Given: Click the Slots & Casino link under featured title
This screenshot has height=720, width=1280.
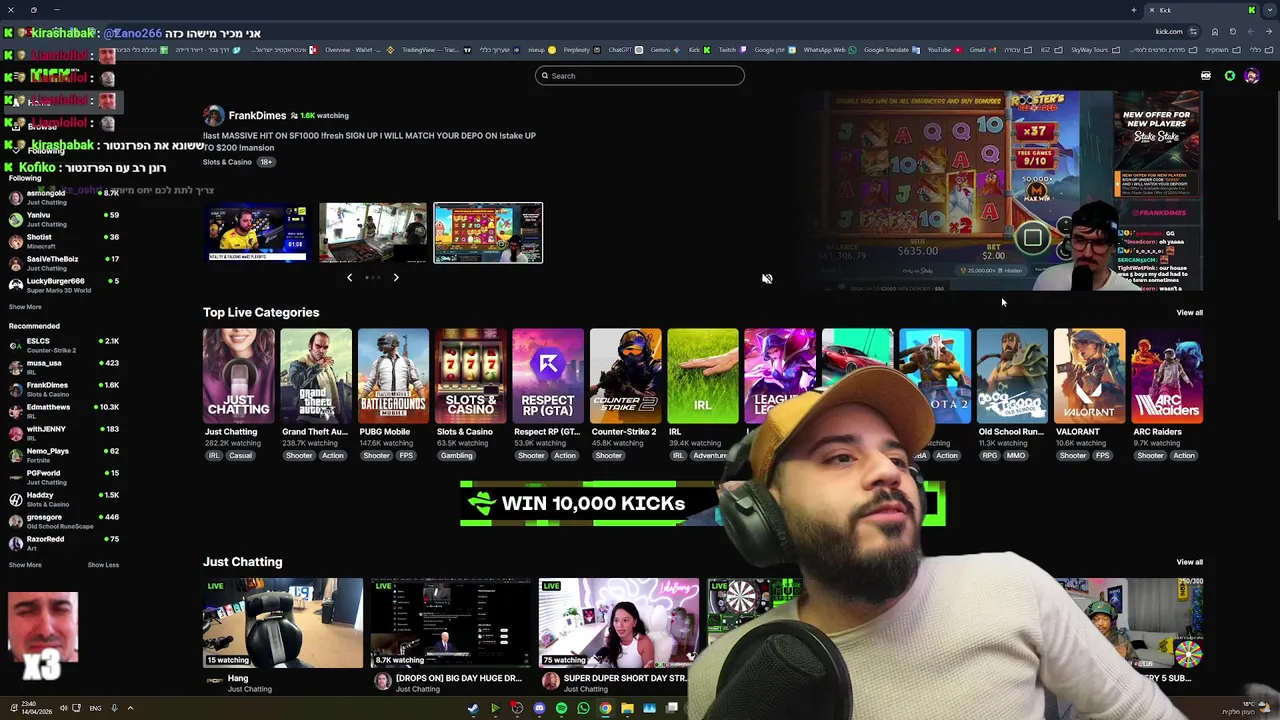Looking at the screenshot, I should 227,162.
